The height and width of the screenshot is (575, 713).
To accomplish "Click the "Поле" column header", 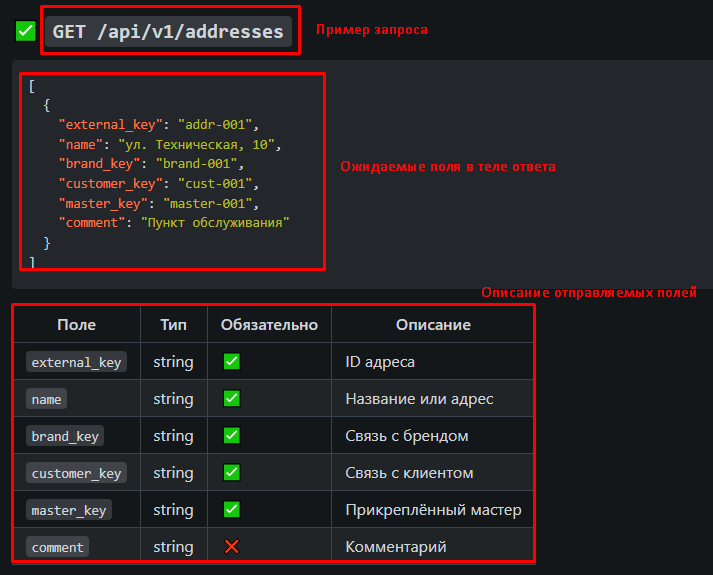I will (77, 325).
